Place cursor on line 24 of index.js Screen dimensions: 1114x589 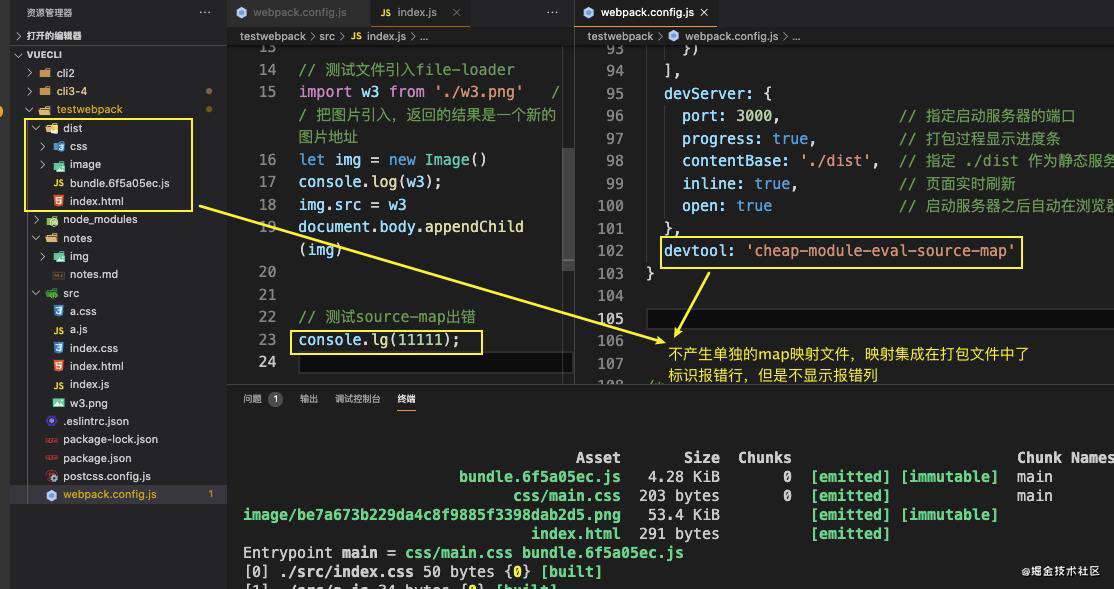click(435, 362)
